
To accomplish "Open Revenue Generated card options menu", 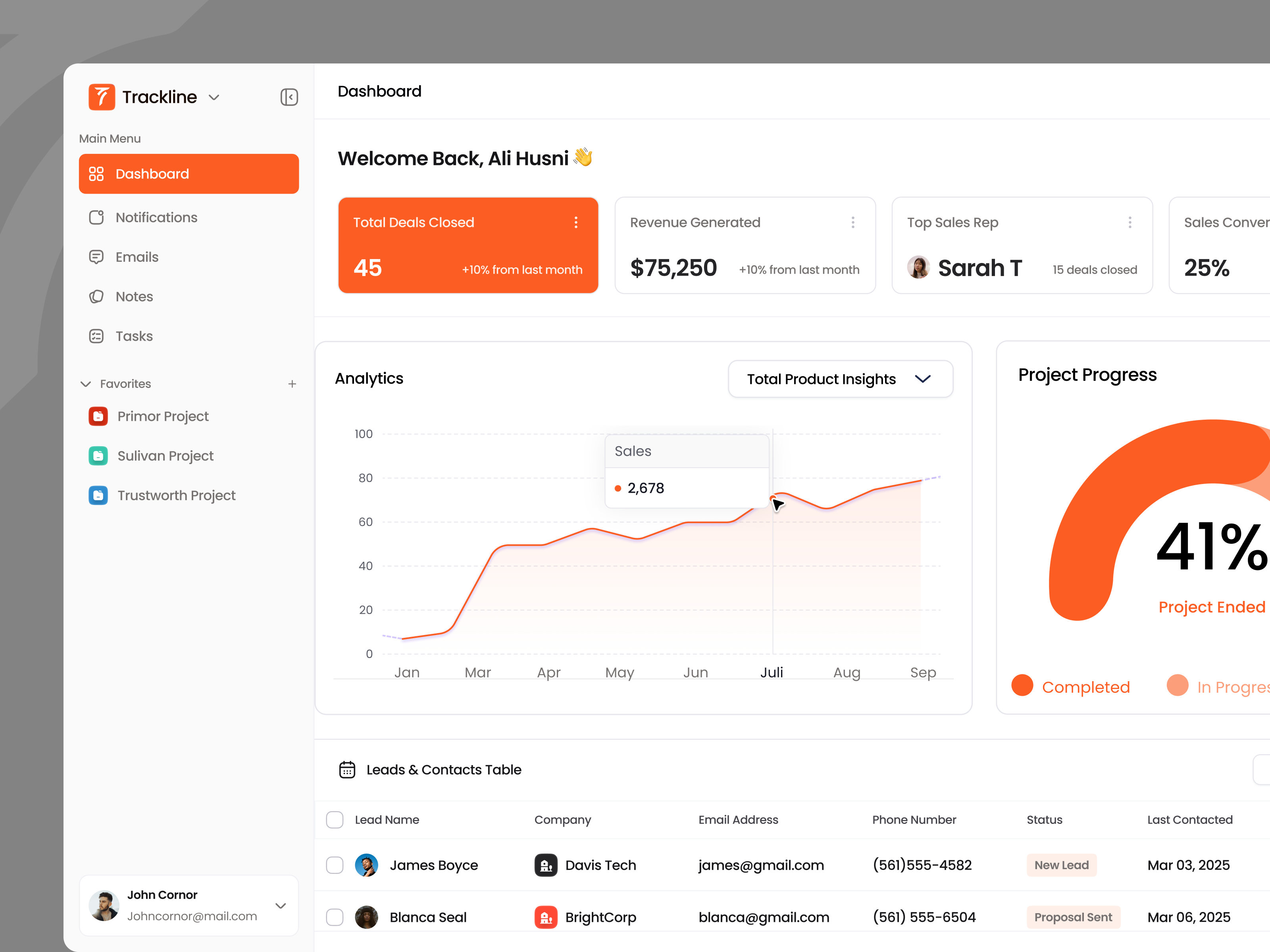I will click(x=852, y=223).
